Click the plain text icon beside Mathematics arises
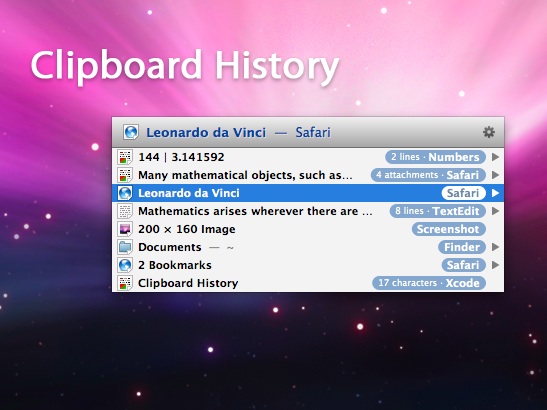The image size is (547, 410). 125,211
